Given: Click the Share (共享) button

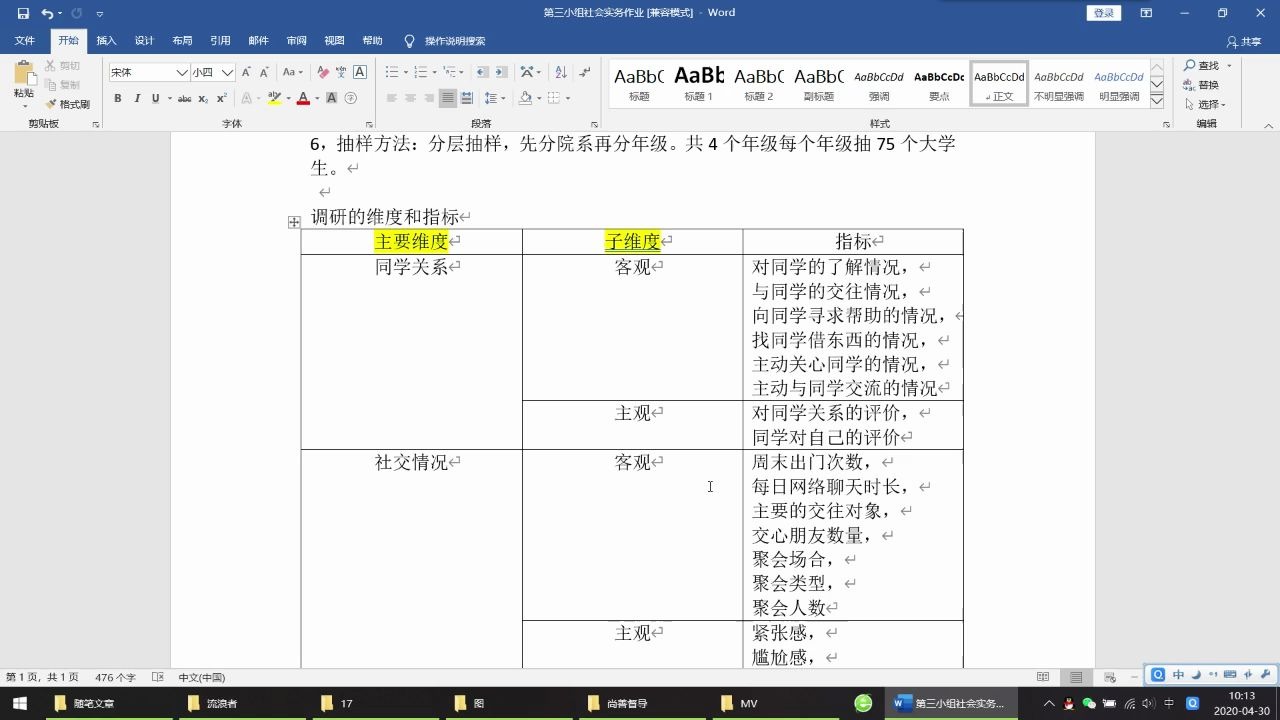Looking at the screenshot, I should click(x=1245, y=42).
